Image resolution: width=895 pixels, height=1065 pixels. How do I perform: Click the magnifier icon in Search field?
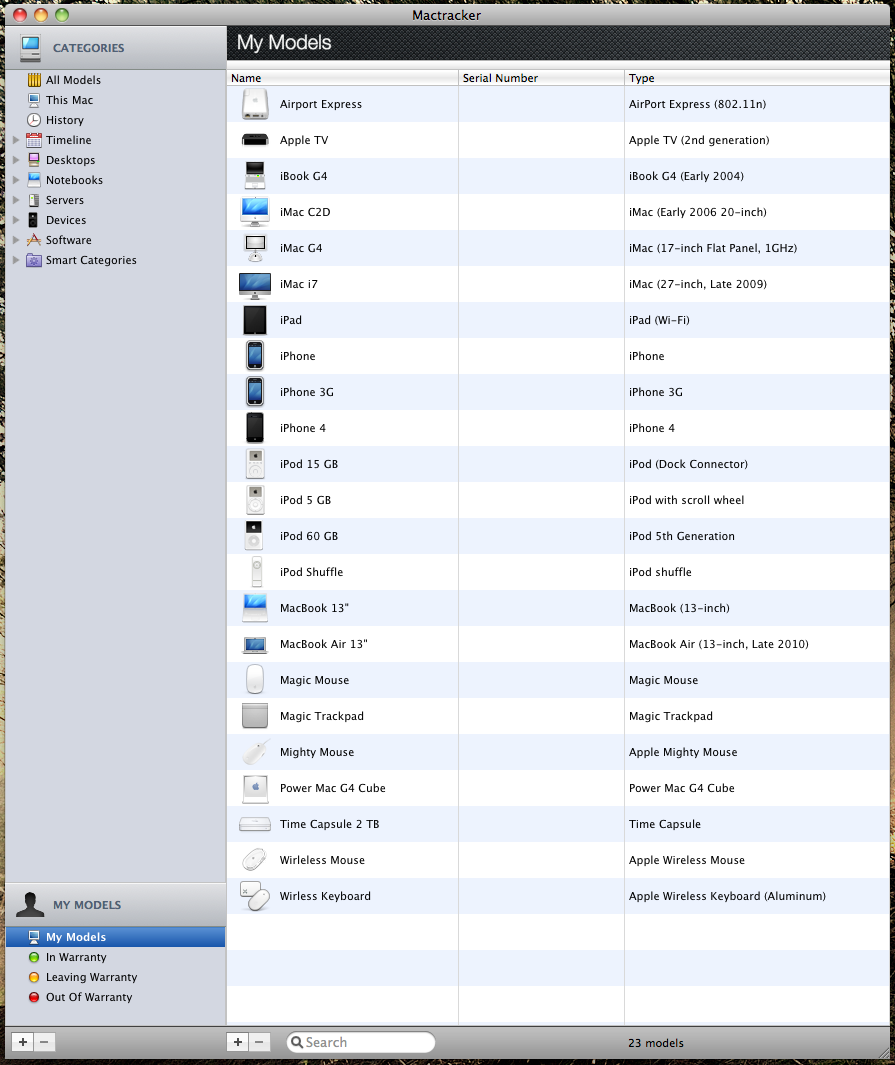coord(296,1042)
